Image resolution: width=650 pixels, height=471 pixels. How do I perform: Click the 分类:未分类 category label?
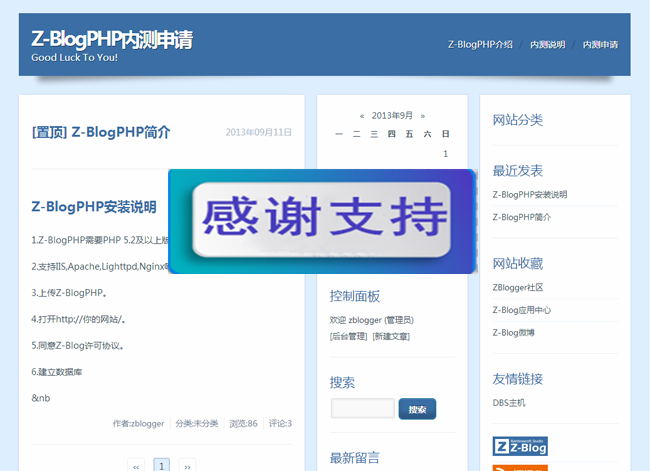(x=196, y=423)
